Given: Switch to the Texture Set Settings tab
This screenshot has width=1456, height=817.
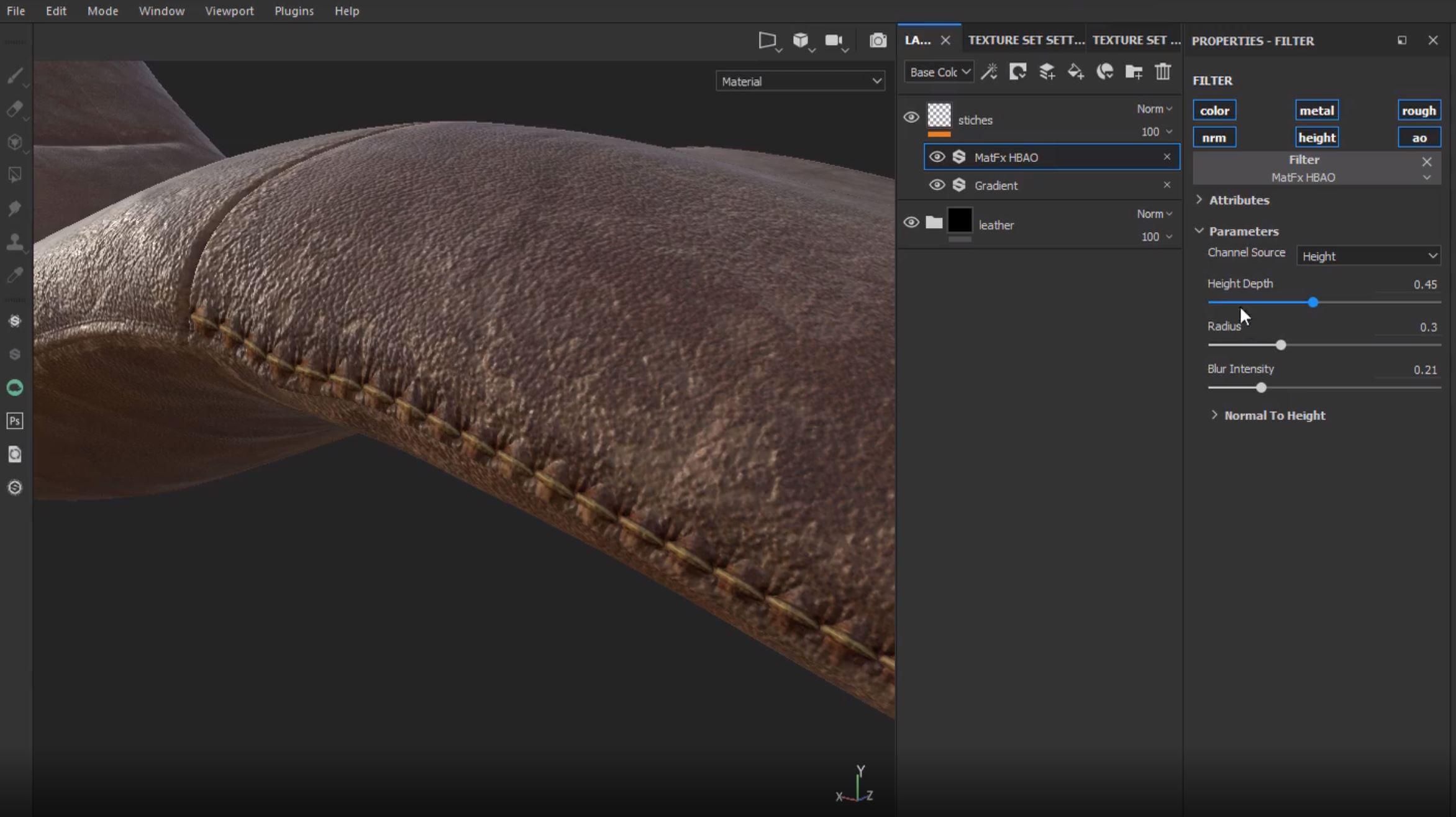Looking at the screenshot, I should [1026, 40].
